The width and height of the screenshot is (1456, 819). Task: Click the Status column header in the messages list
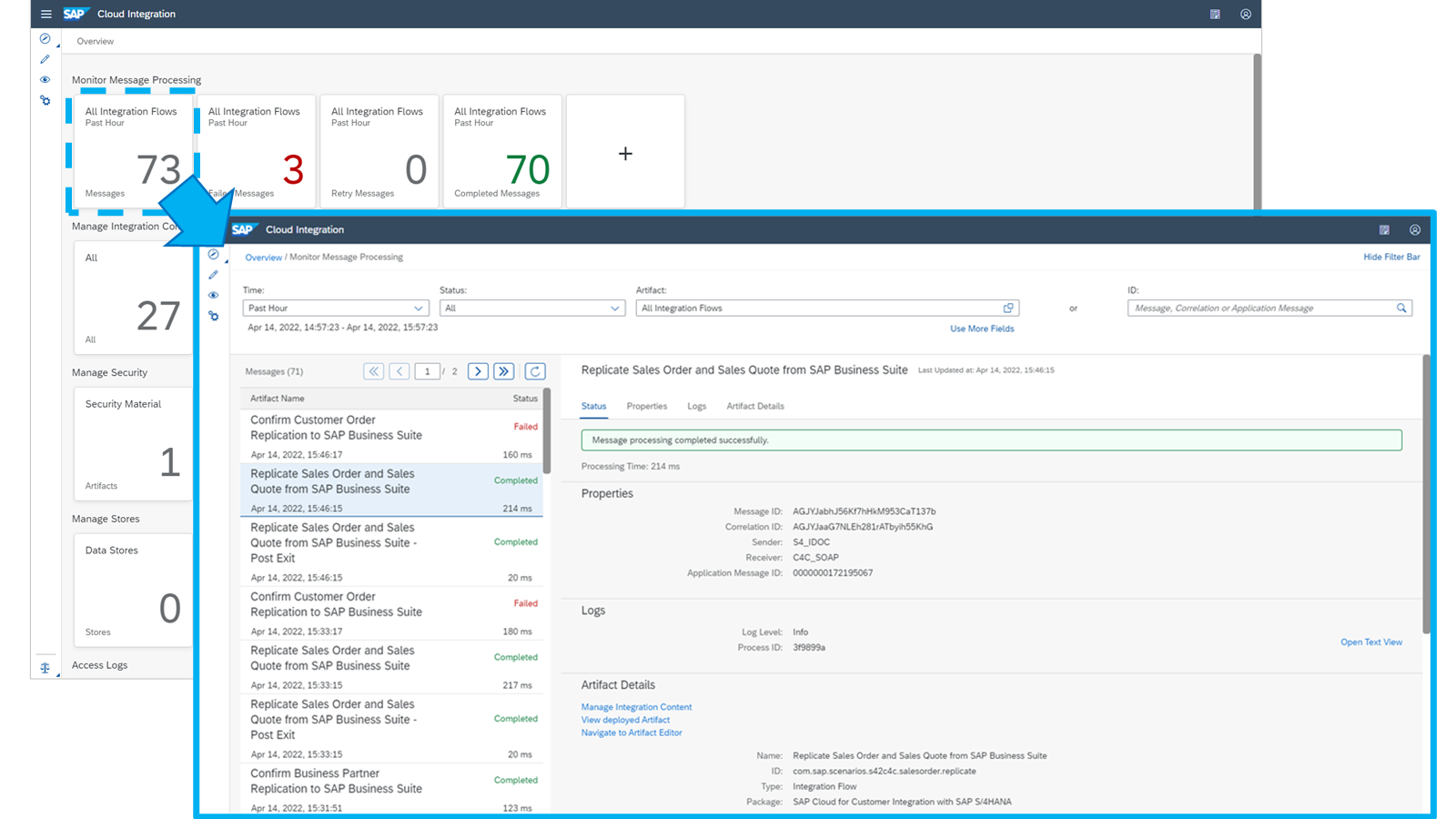[525, 399]
